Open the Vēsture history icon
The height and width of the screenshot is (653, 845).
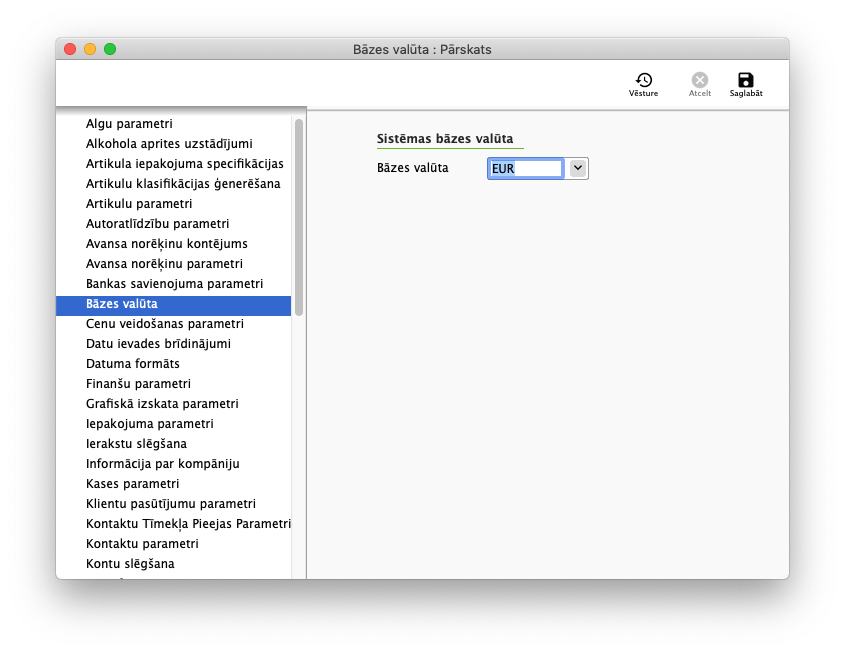tap(643, 85)
